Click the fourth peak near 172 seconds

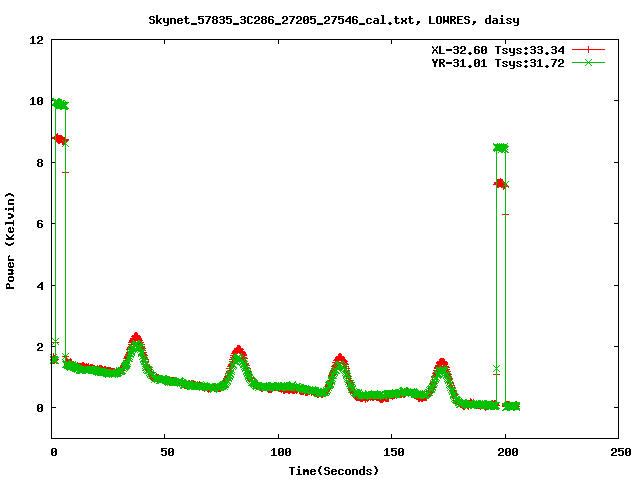(x=442, y=365)
